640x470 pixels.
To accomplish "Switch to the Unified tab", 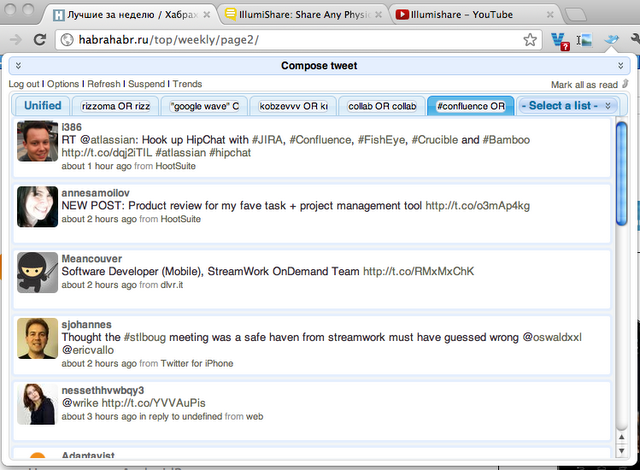I will pyautogui.click(x=42, y=106).
